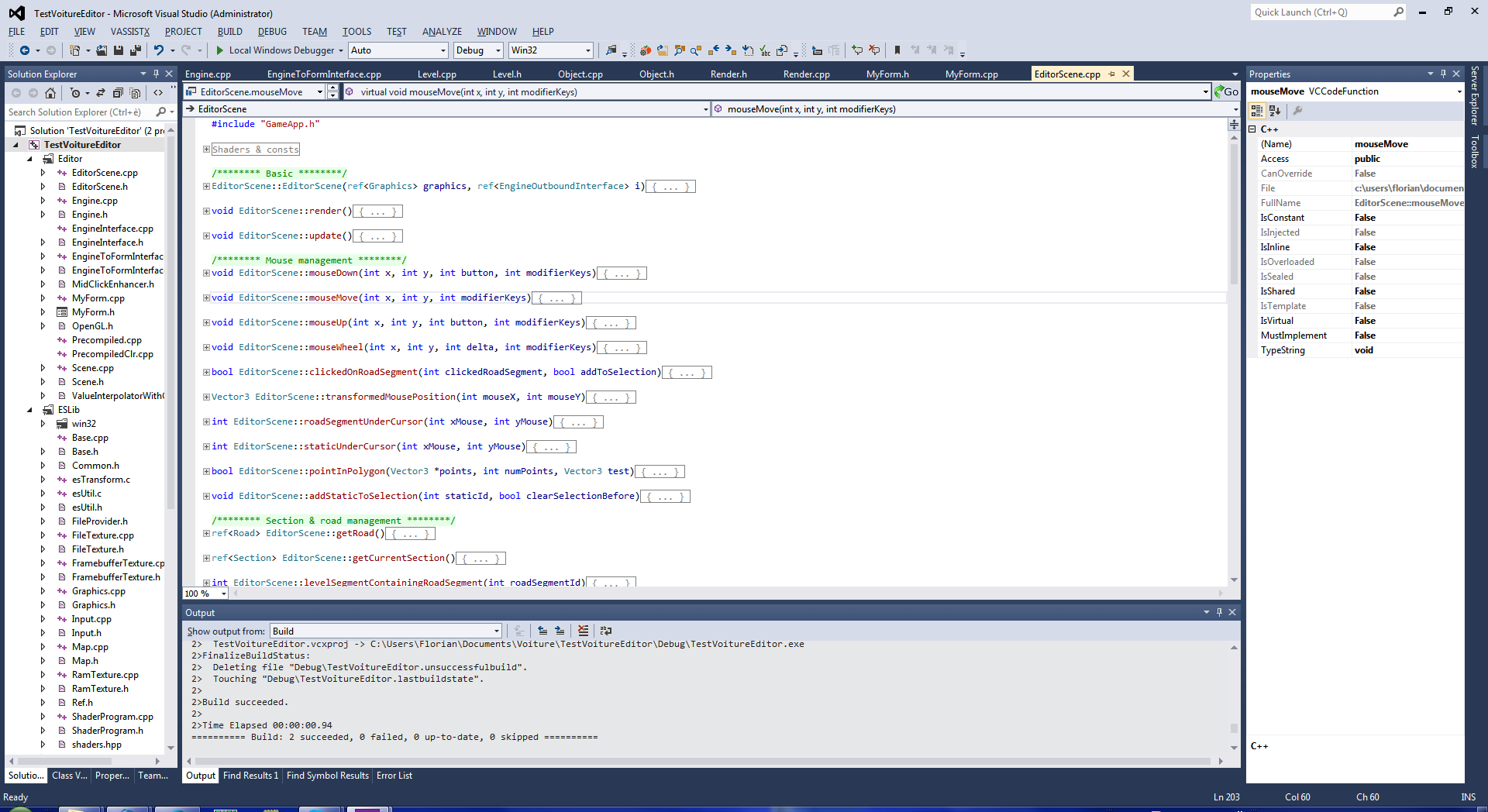The image size is (1488, 812).
Task: Click the Undo arrow icon
Action: (159, 50)
